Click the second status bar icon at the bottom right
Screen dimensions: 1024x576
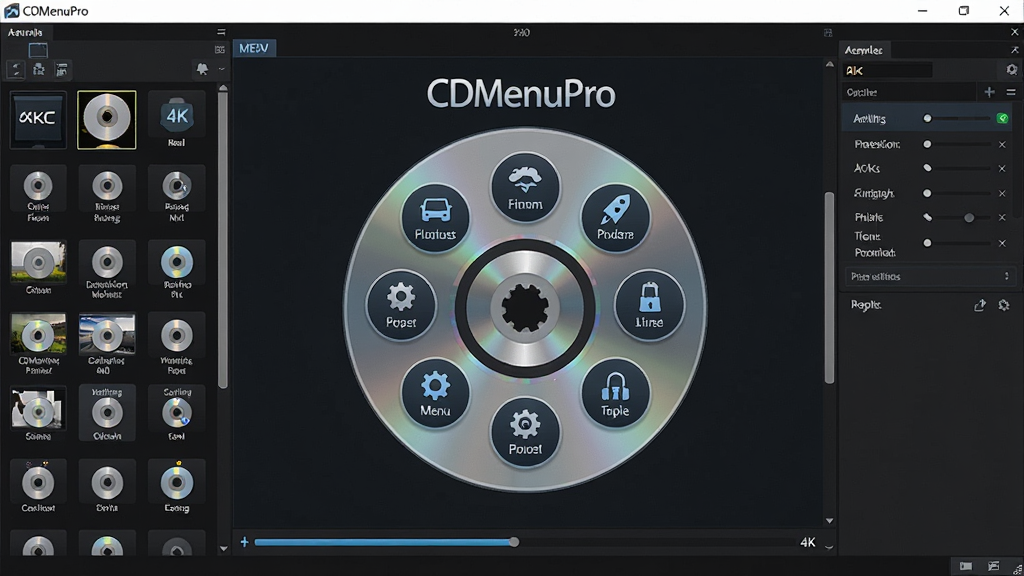click(x=993, y=566)
